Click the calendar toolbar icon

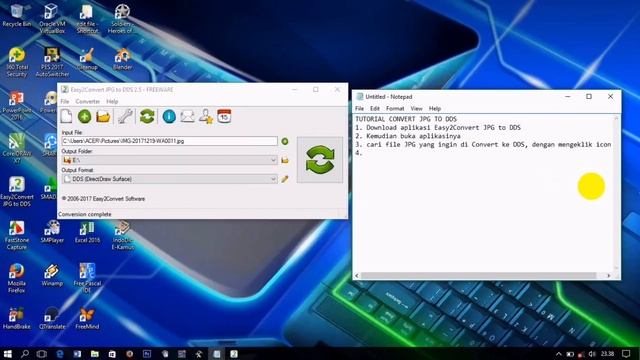[224, 116]
